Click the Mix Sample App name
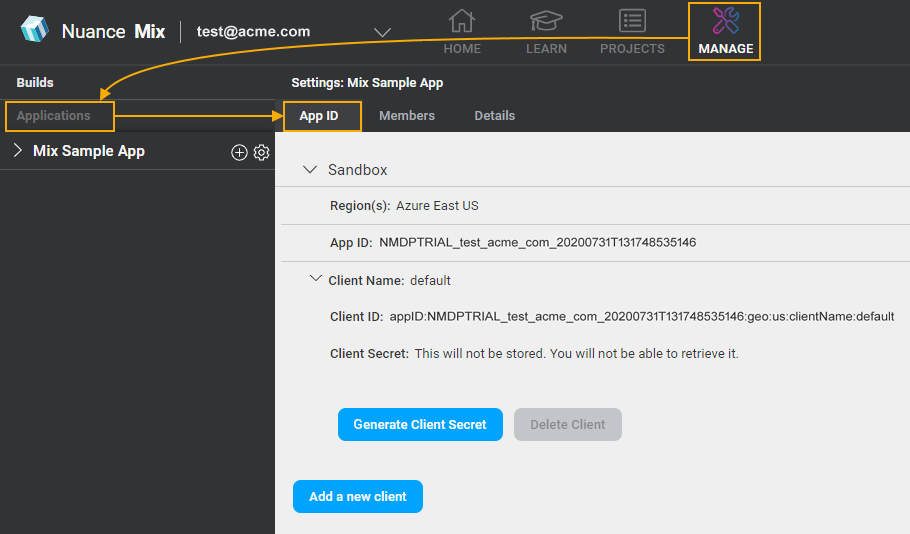910x534 pixels. 89,151
